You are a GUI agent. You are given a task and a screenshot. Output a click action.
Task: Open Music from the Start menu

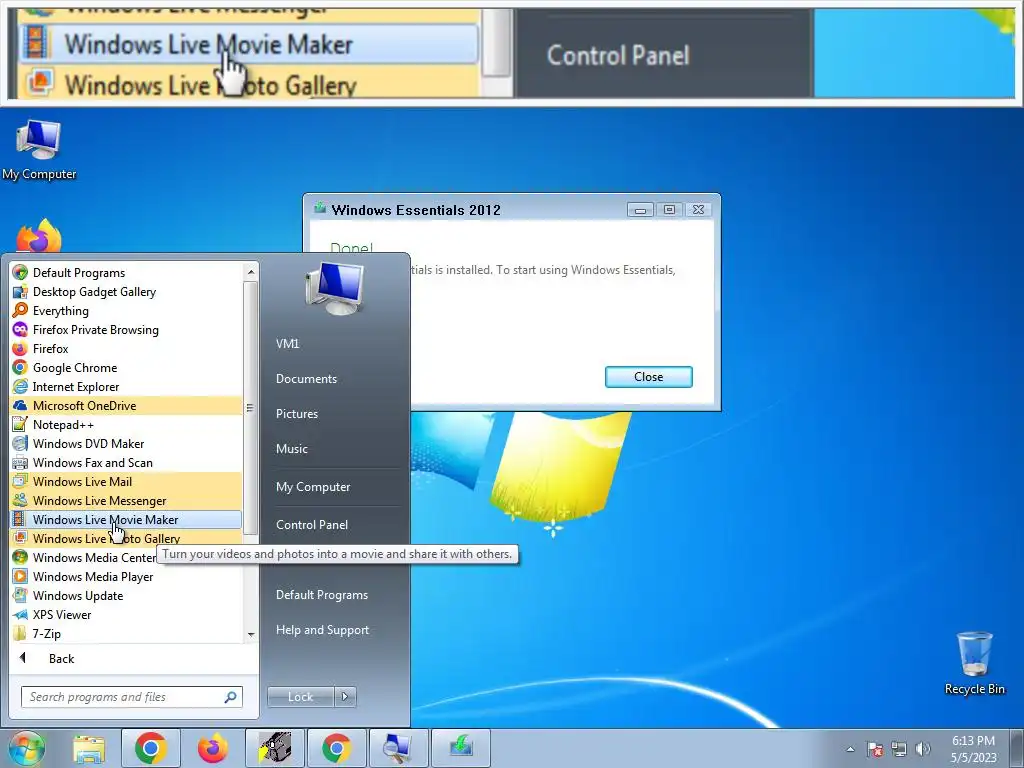291,449
